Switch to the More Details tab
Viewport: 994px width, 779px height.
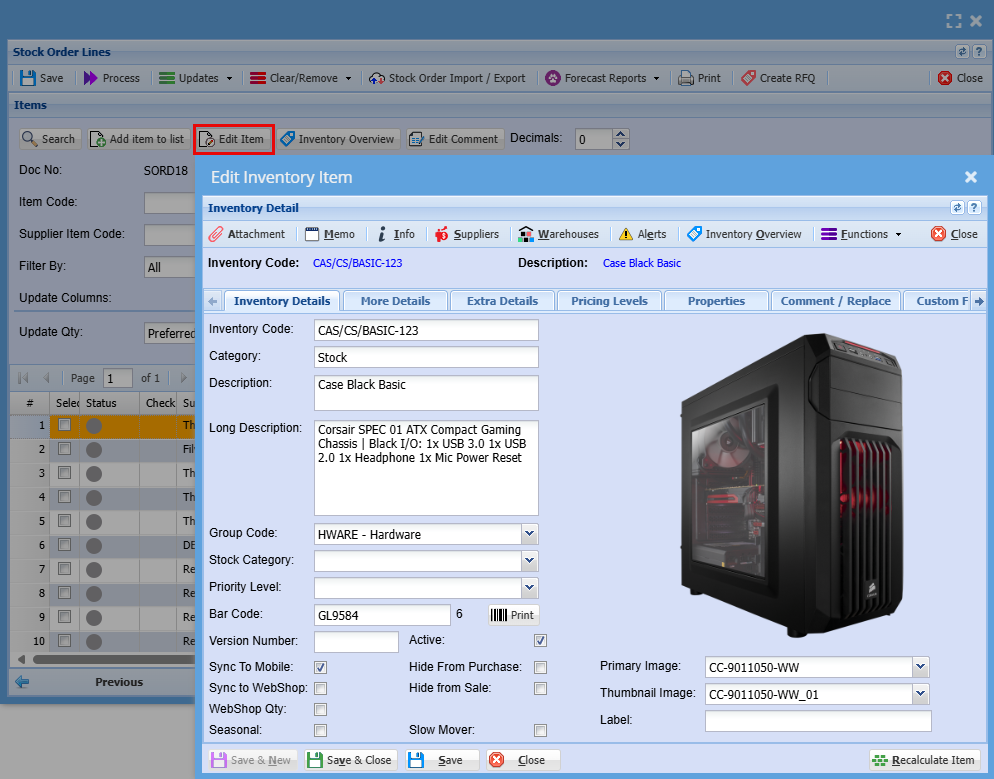[x=395, y=301]
